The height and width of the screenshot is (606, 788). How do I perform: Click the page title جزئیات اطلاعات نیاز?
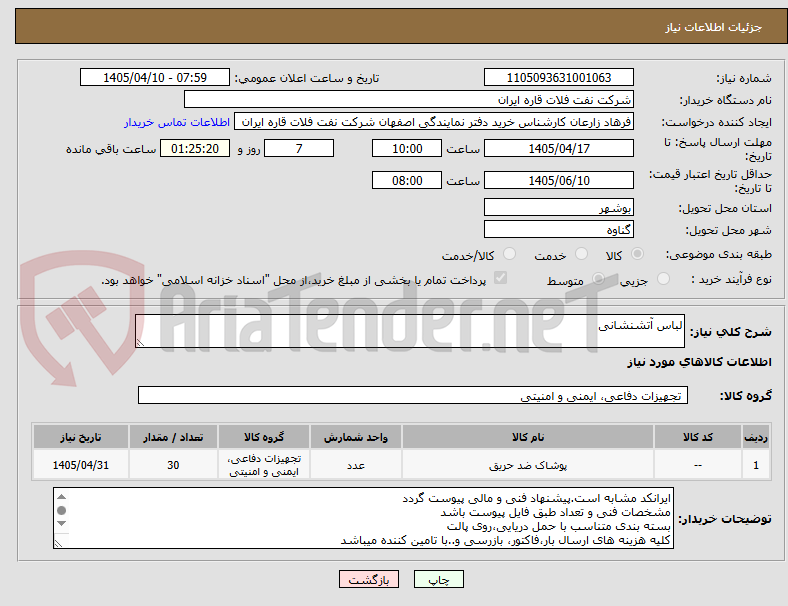pyautogui.click(x=714, y=27)
